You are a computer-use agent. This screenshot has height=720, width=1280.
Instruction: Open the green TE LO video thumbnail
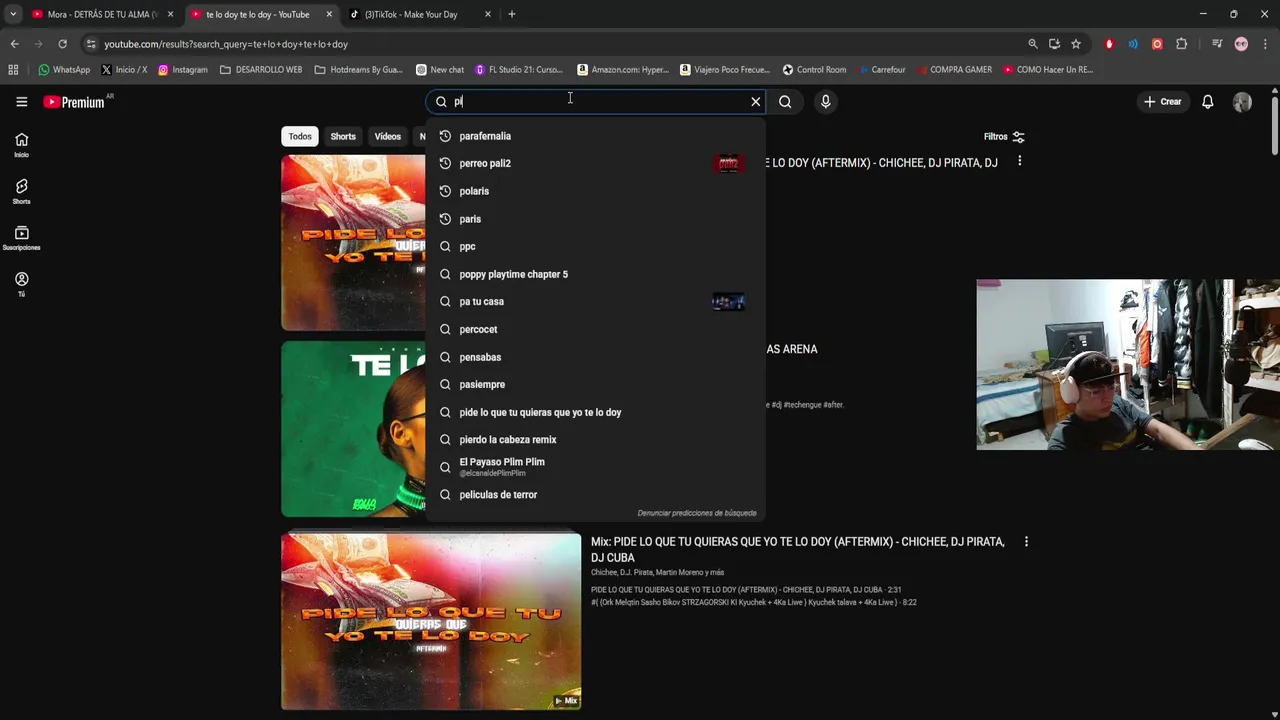point(353,429)
